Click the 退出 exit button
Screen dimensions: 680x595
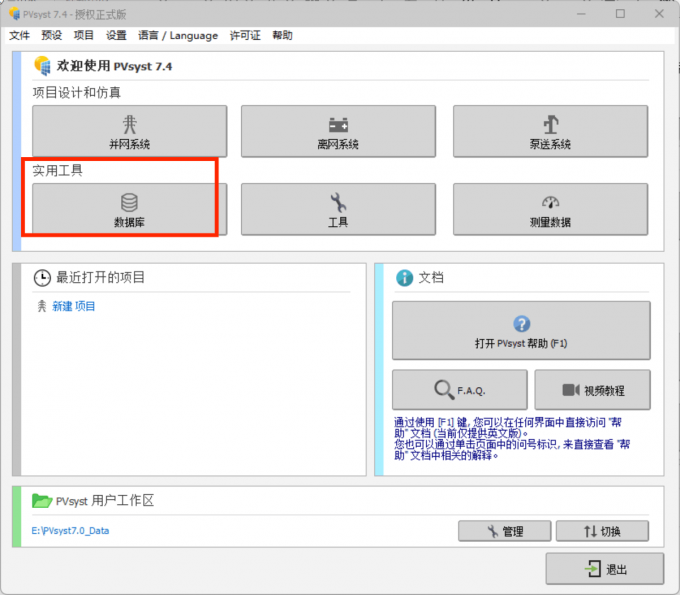click(x=605, y=569)
